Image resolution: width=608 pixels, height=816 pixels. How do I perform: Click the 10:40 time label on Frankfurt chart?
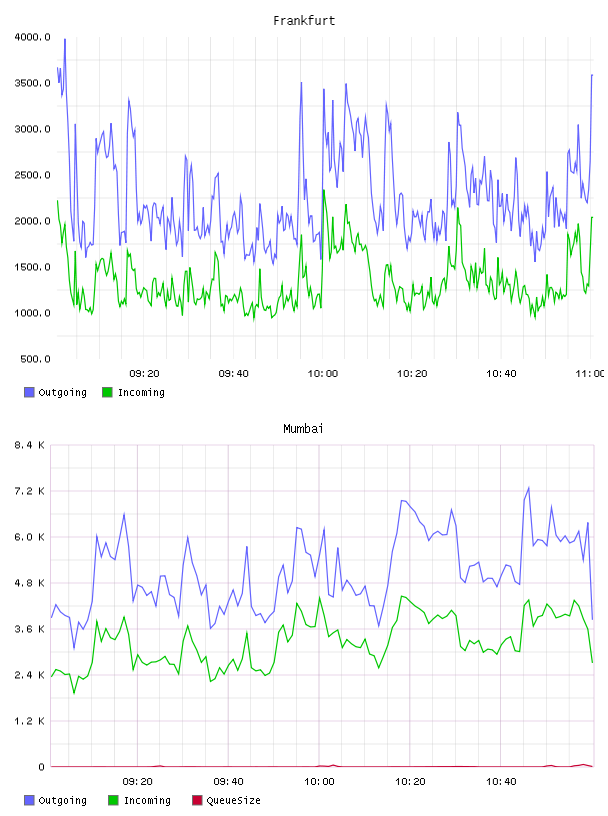click(x=501, y=374)
